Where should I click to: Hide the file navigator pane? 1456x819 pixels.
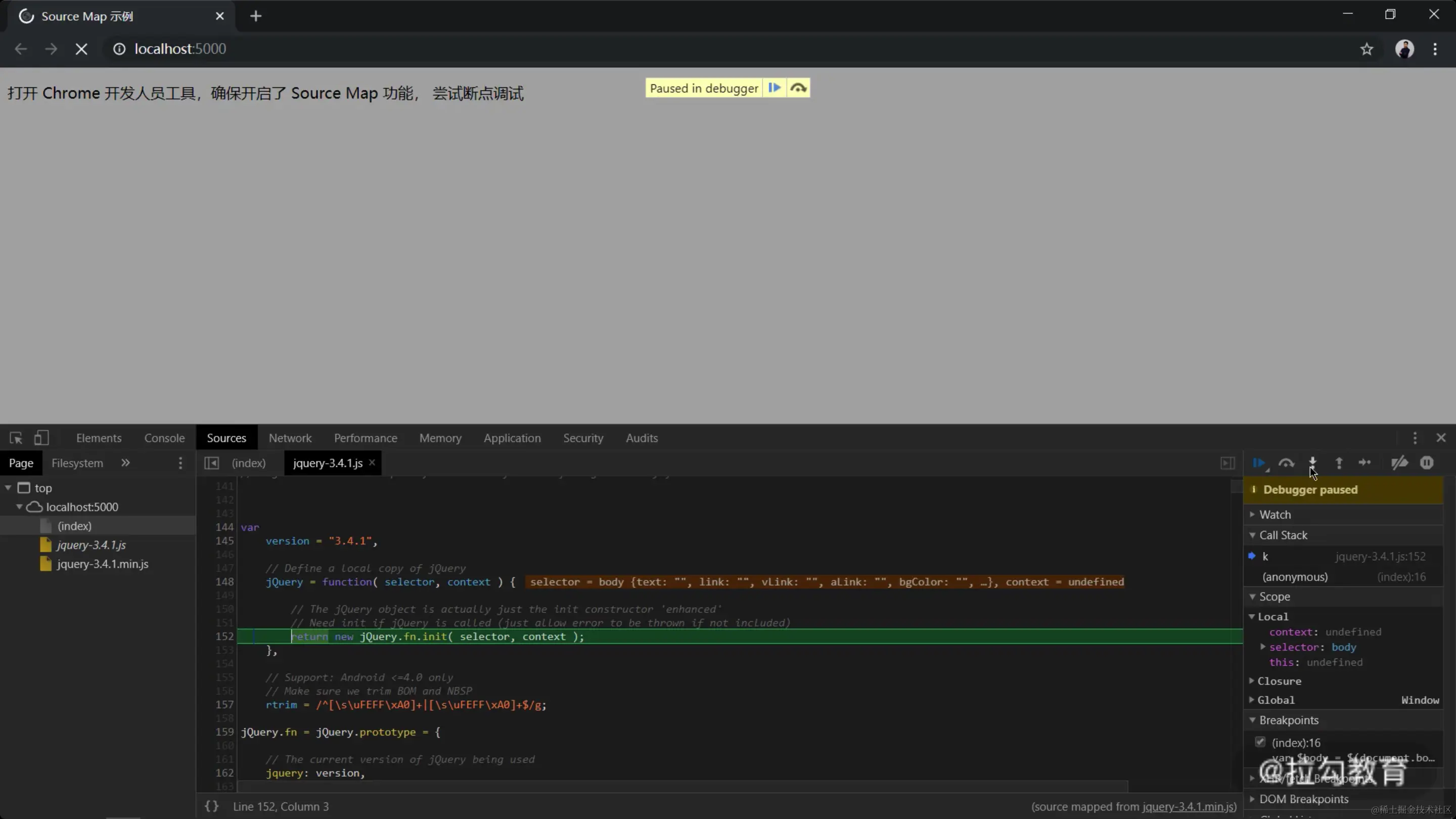pyautogui.click(x=211, y=463)
